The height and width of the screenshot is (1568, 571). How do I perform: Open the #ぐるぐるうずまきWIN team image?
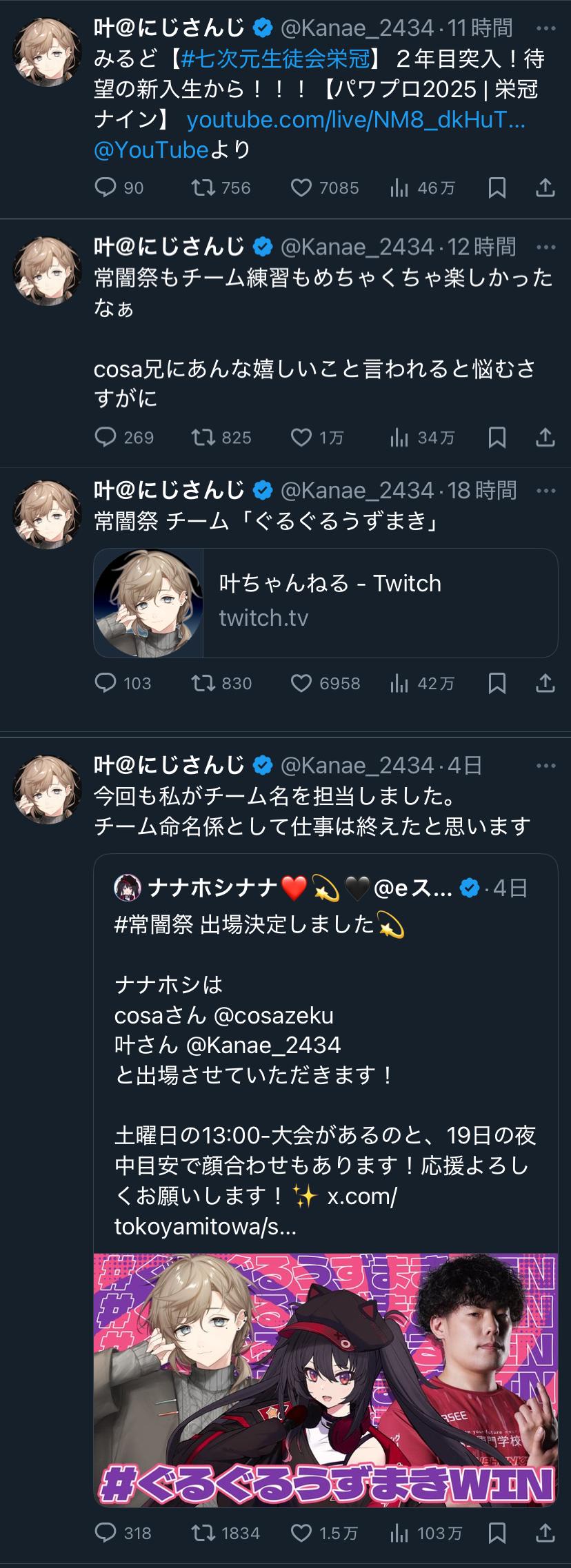click(325, 1379)
